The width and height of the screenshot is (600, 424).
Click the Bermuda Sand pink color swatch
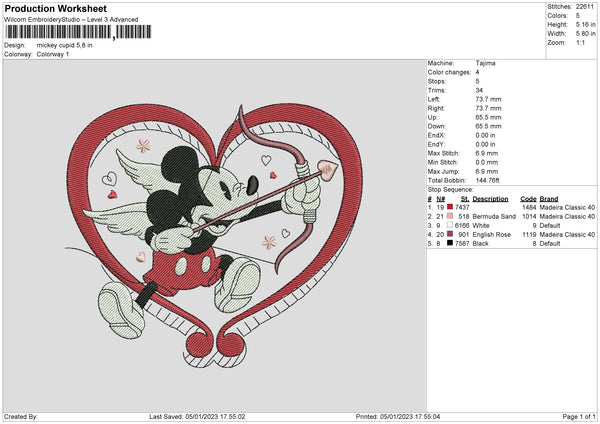click(450, 216)
